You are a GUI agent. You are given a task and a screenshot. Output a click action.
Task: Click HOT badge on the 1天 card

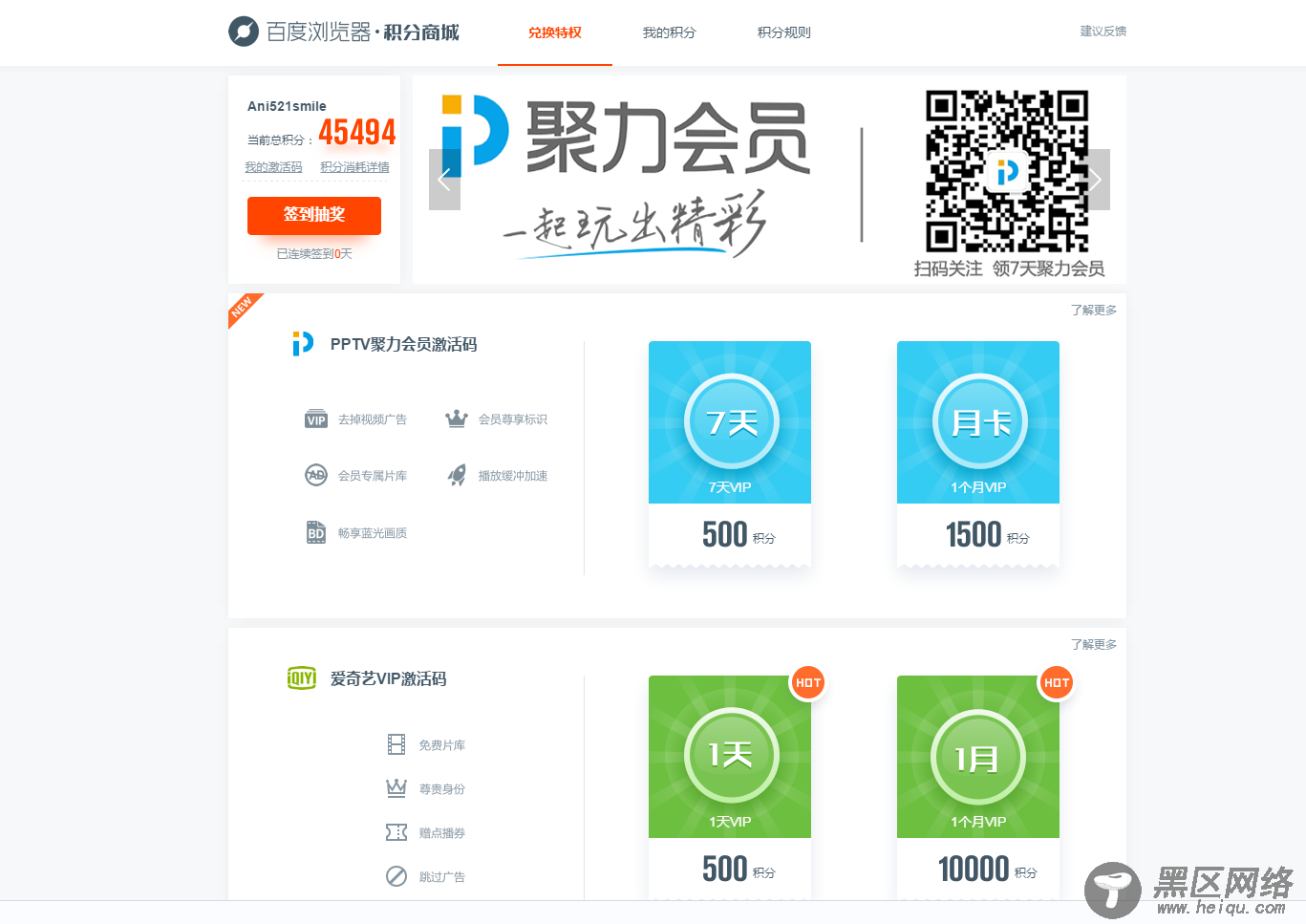808,682
